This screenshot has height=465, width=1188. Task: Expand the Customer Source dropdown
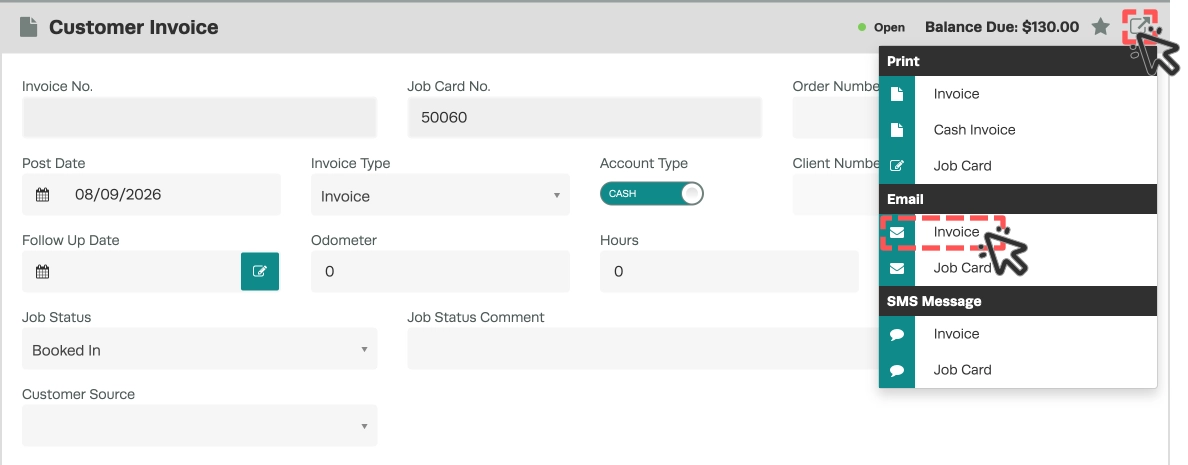[x=199, y=426]
